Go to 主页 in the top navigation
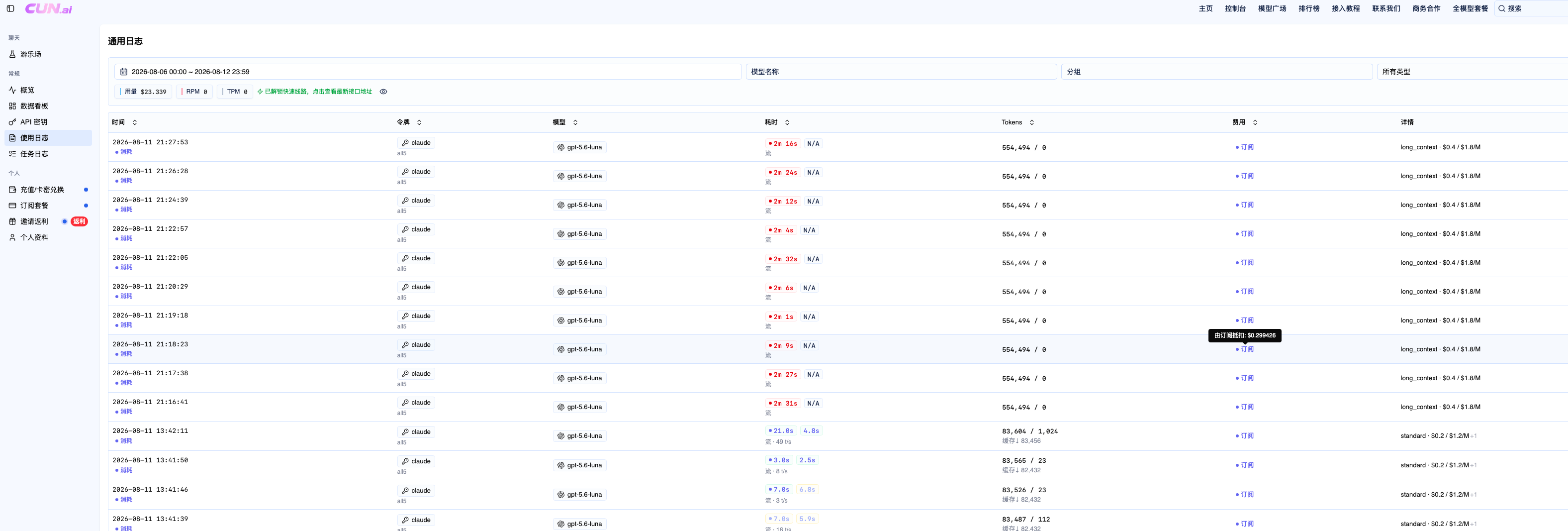The image size is (1568, 531). point(1205,8)
